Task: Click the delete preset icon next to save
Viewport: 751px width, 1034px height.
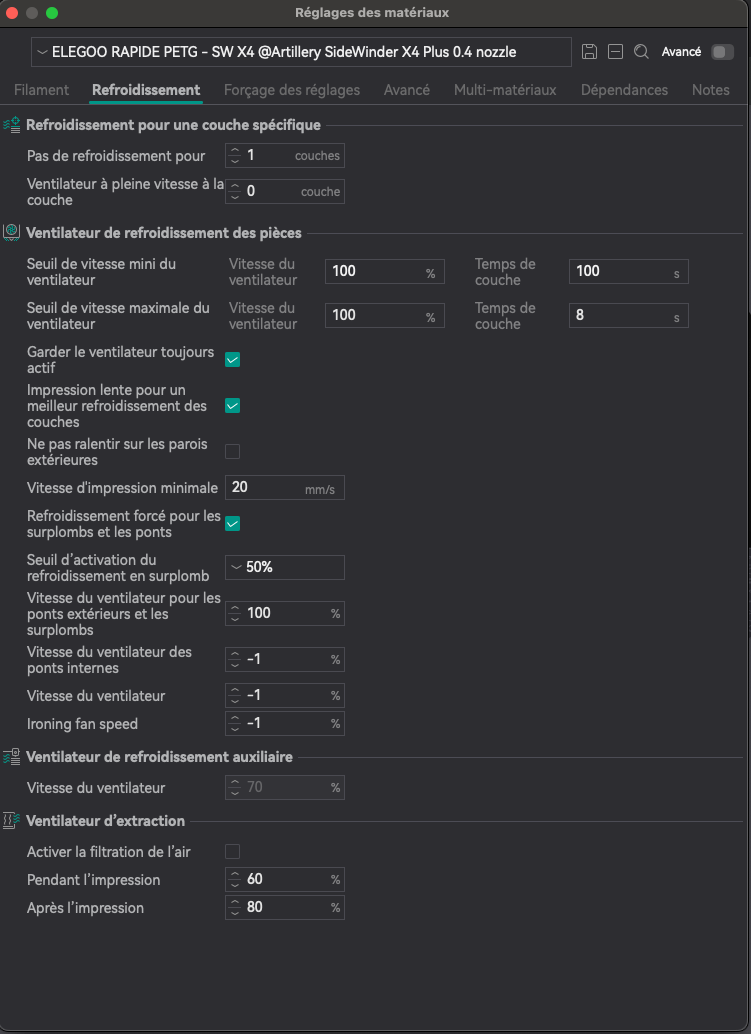Action: point(616,52)
